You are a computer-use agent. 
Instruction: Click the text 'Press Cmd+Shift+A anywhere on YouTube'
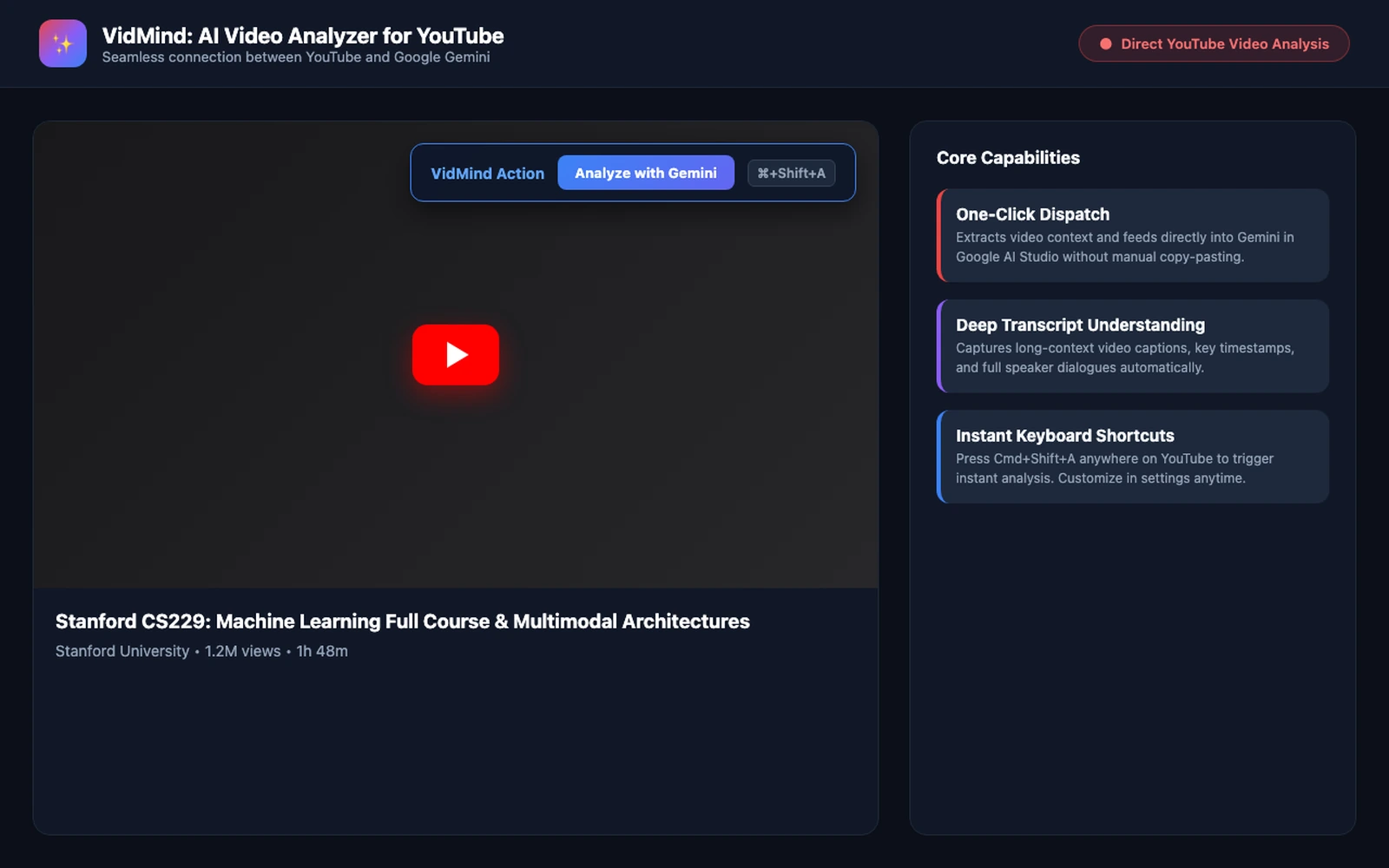[1084, 458]
